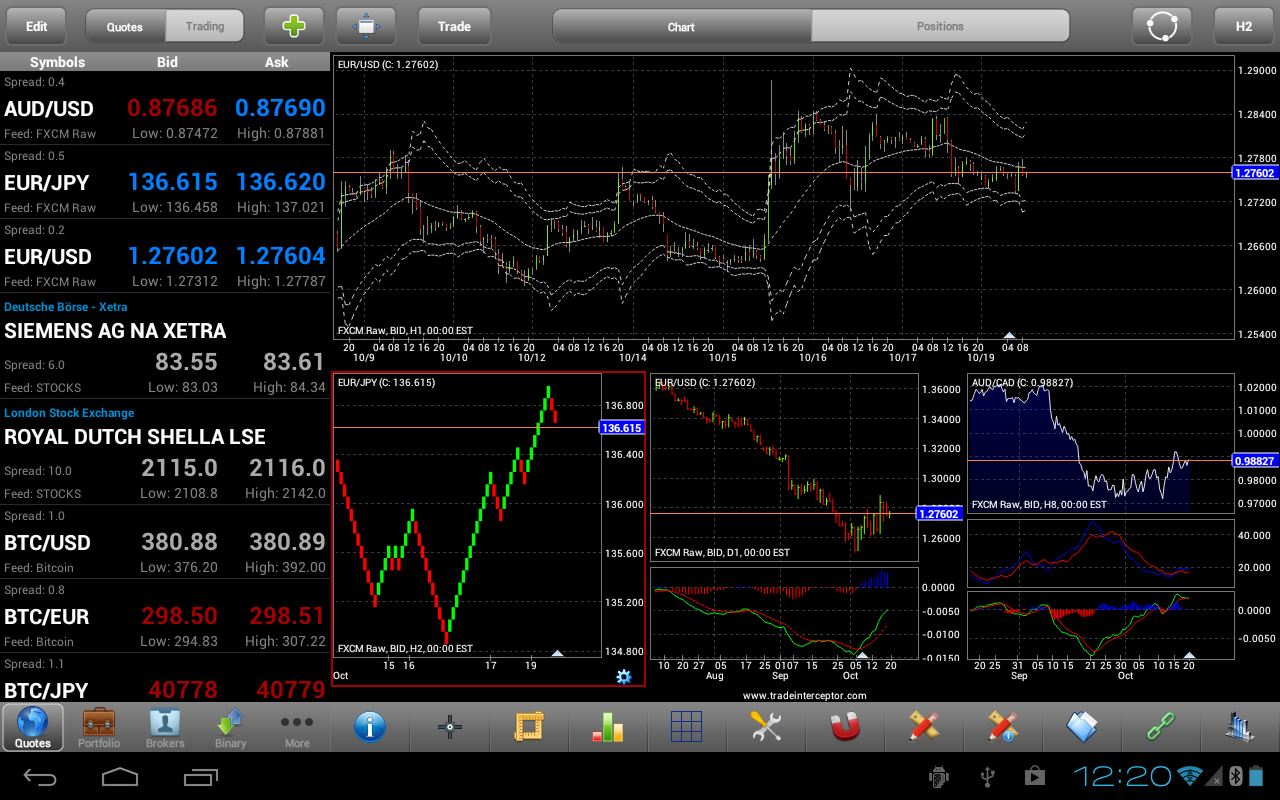Open the blue histogram indicators icon
This screenshot has width=1280, height=800.
[1241, 727]
